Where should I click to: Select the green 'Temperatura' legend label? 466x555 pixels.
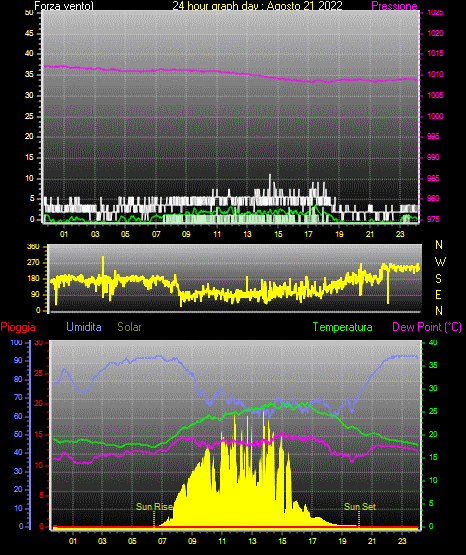(342, 327)
